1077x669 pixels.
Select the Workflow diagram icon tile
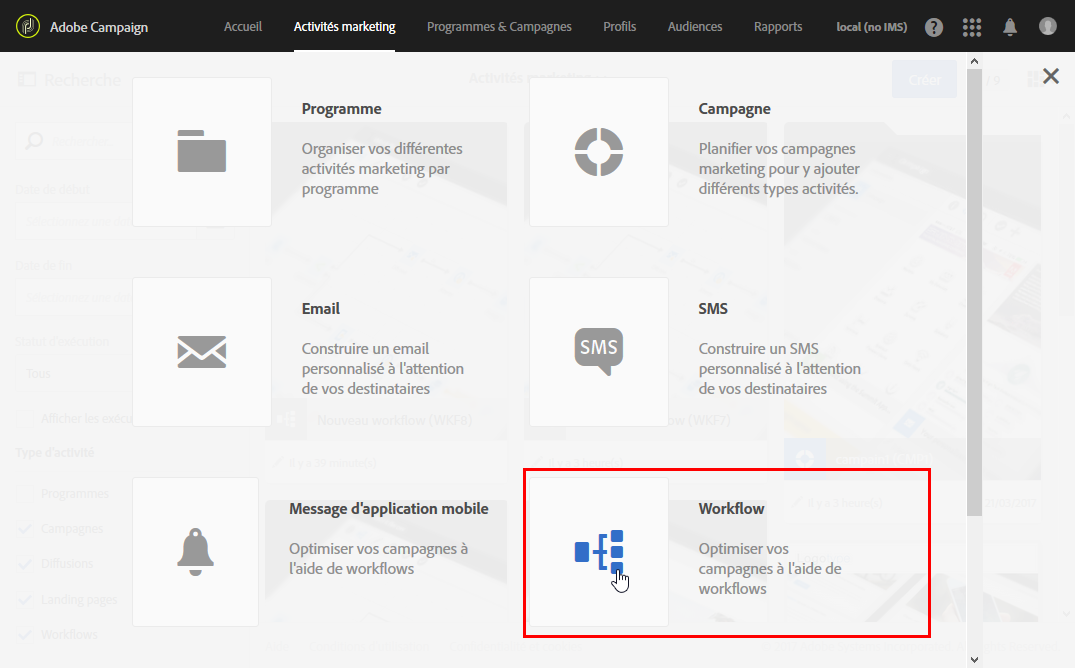pyautogui.click(x=598, y=552)
